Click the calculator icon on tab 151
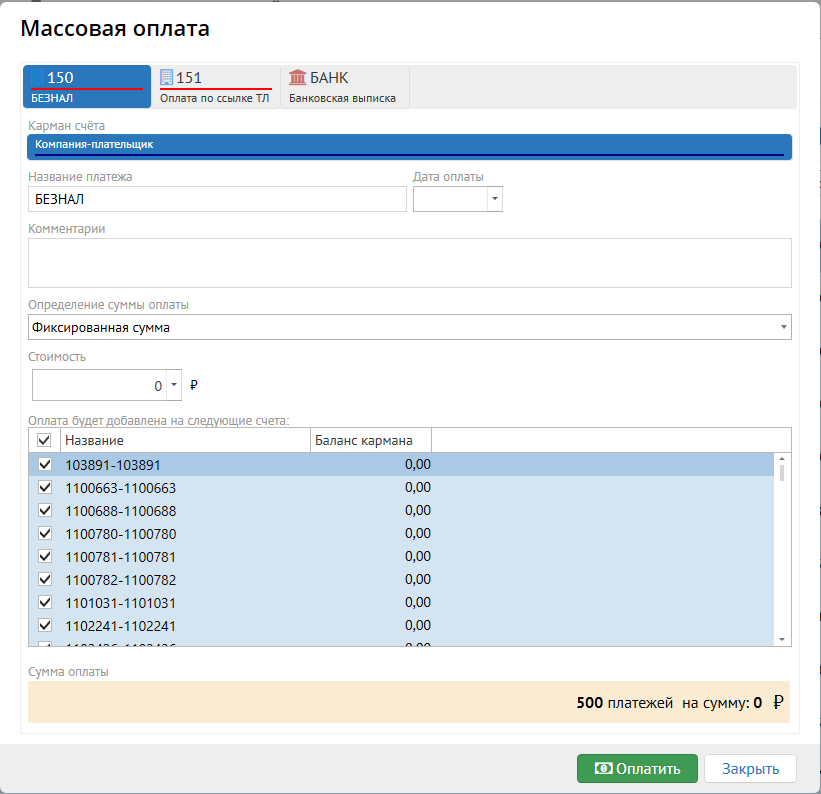The image size is (821, 794). [167, 78]
